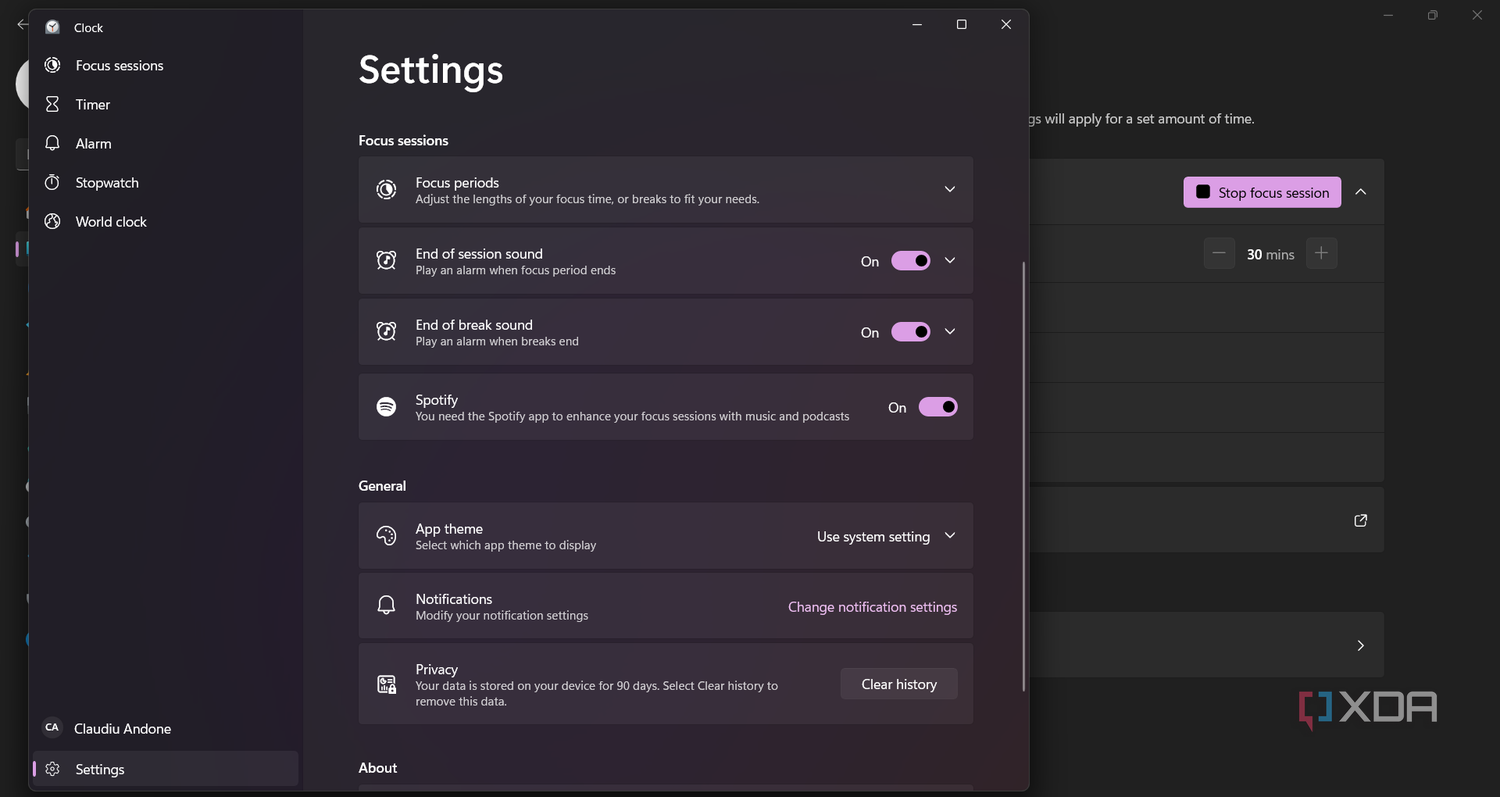
Task: Click the Focus periods row icon
Action: 386,189
